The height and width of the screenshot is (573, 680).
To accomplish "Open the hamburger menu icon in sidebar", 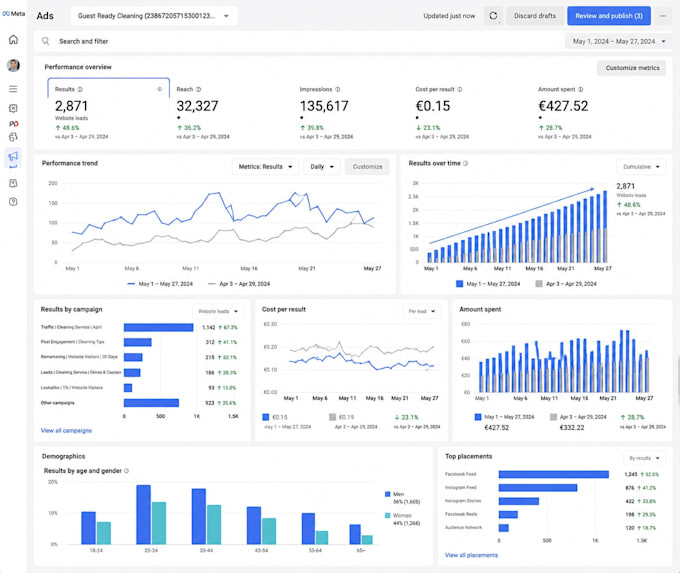I will tap(13, 89).
